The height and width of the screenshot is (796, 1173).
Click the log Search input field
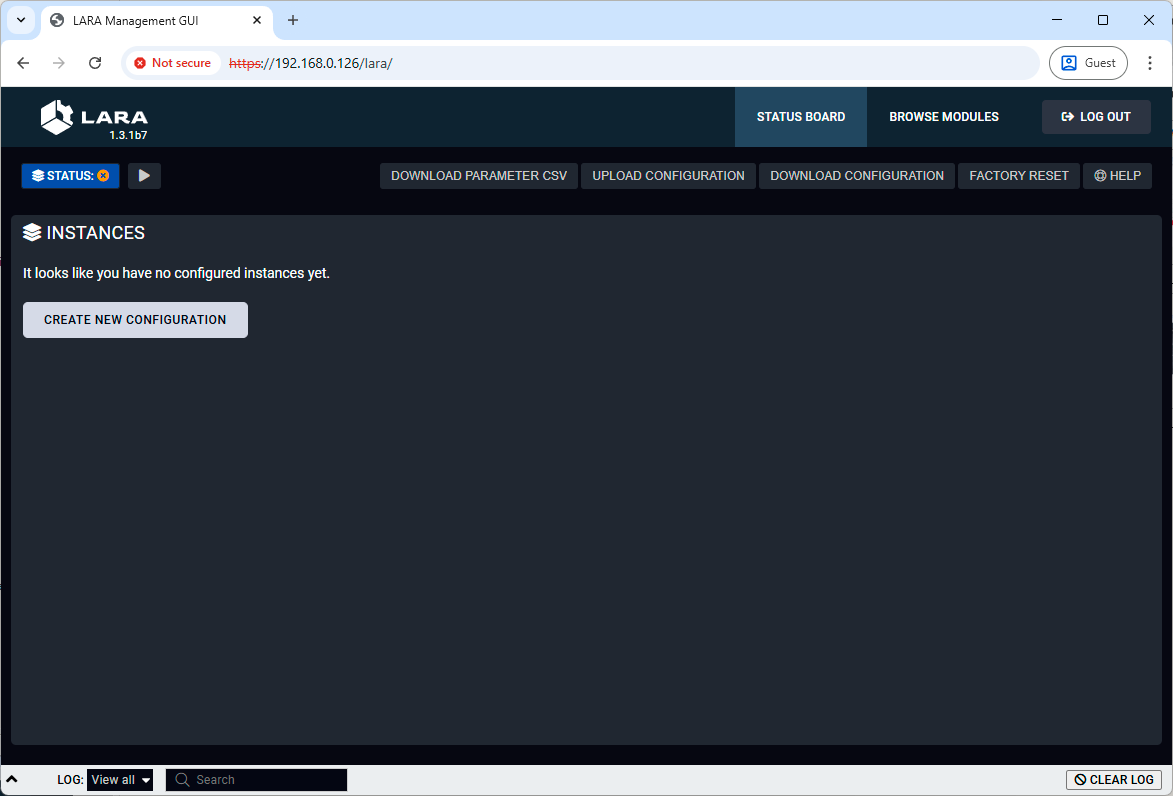click(x=265, y=780)
